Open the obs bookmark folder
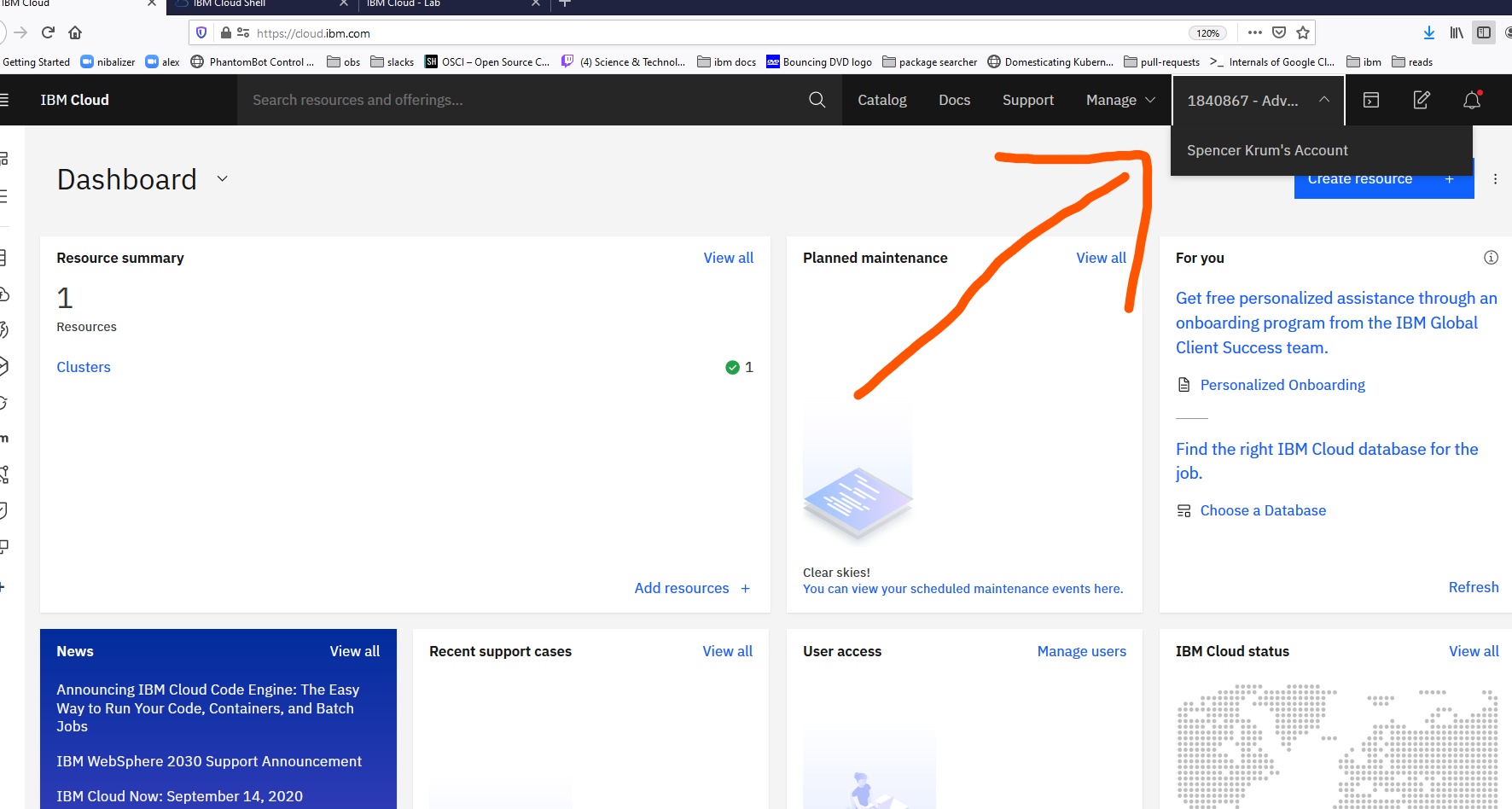This screenshot has height=809, width=1512. coord(344,61)
